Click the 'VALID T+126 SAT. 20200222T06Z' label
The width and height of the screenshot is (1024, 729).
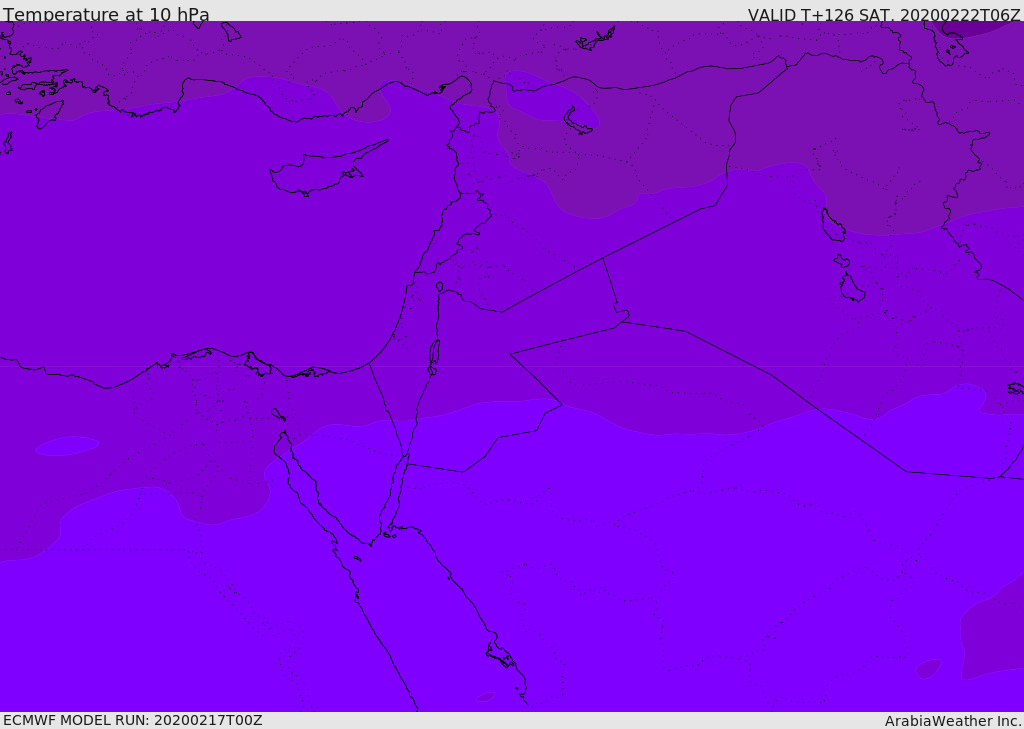point(884,15)
